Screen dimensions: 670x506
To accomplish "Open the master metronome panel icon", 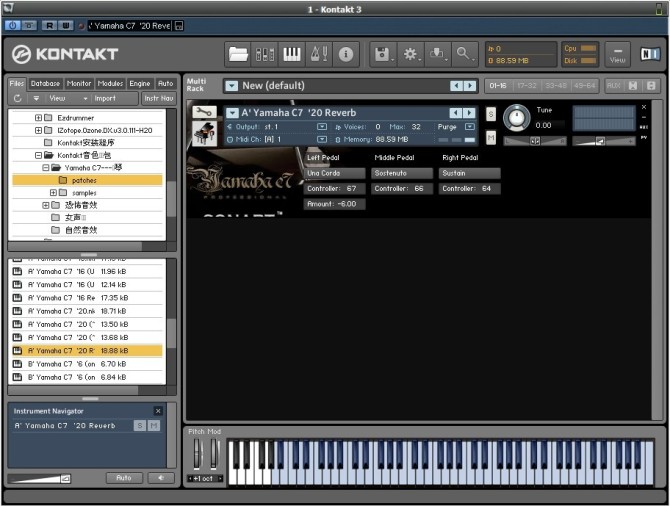I will (319, 54).
